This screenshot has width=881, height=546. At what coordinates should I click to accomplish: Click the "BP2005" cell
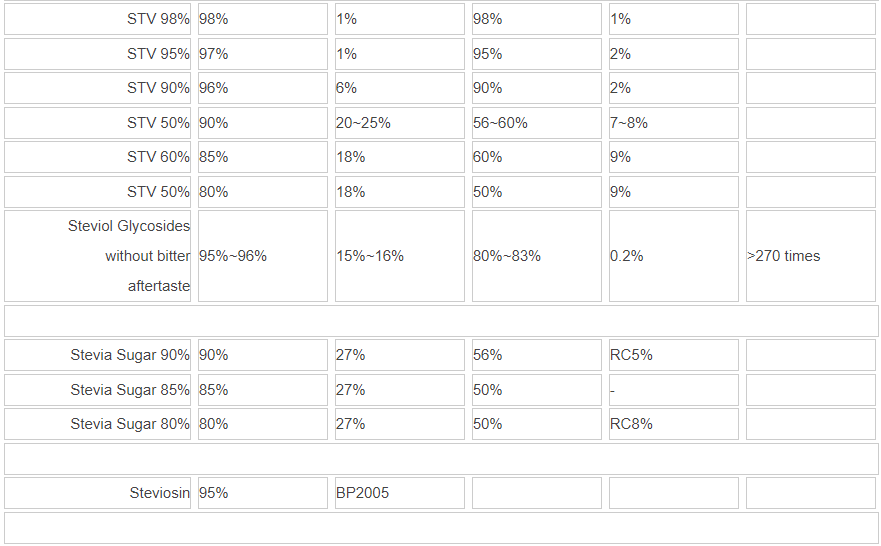(x=363, y=493)
